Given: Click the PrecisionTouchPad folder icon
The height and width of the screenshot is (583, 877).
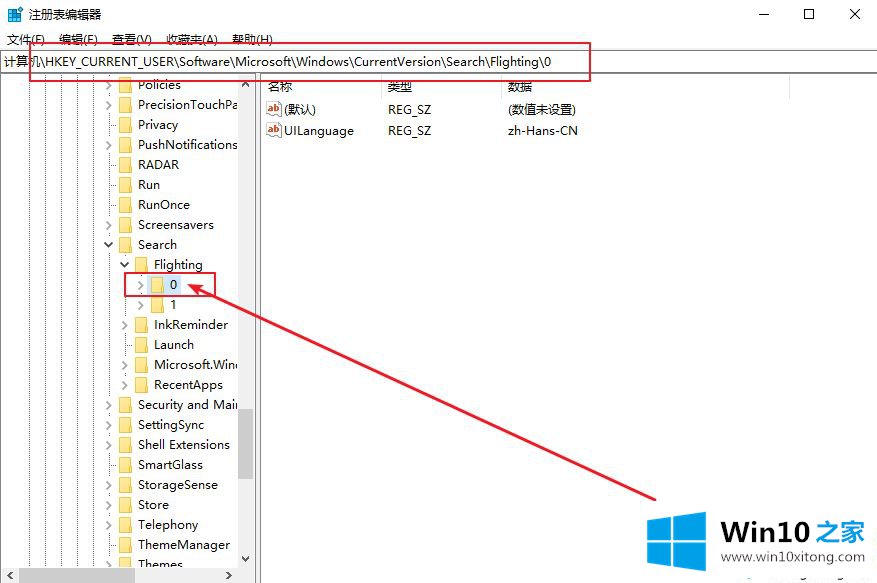Looking at the screenshot, I should [126, 105].
